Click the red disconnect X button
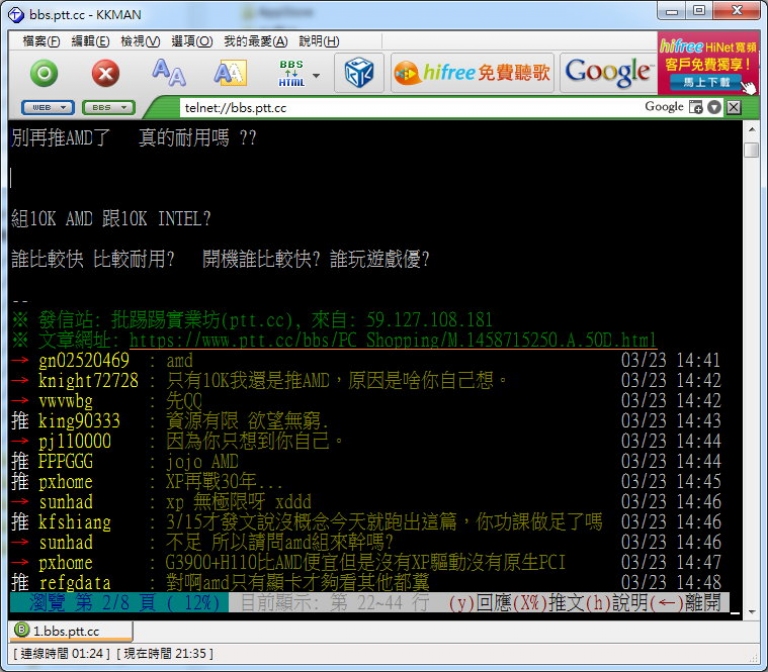 pyautogui.click(x=106, y=73)
